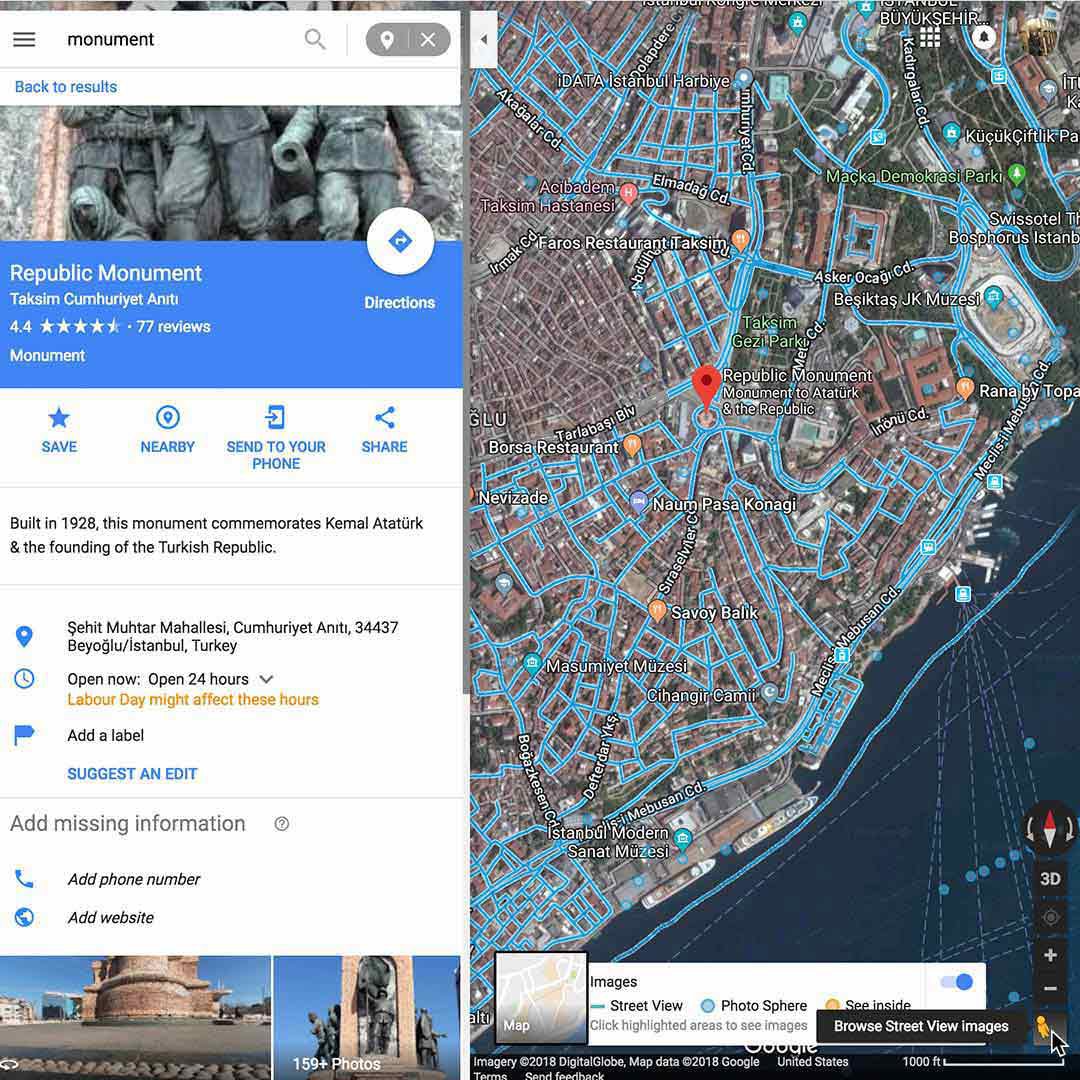The image size is (1080, 1080).
Task: Click the Taksim Gezi Parkı label
Action: [769, 331]
